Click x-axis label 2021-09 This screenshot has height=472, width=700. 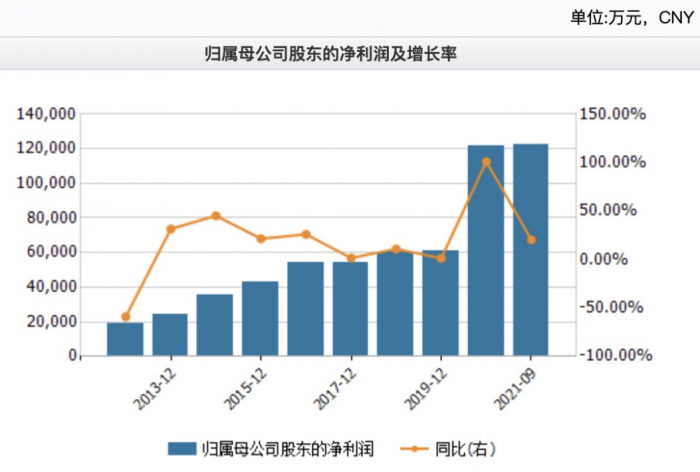tap(515, 389)
